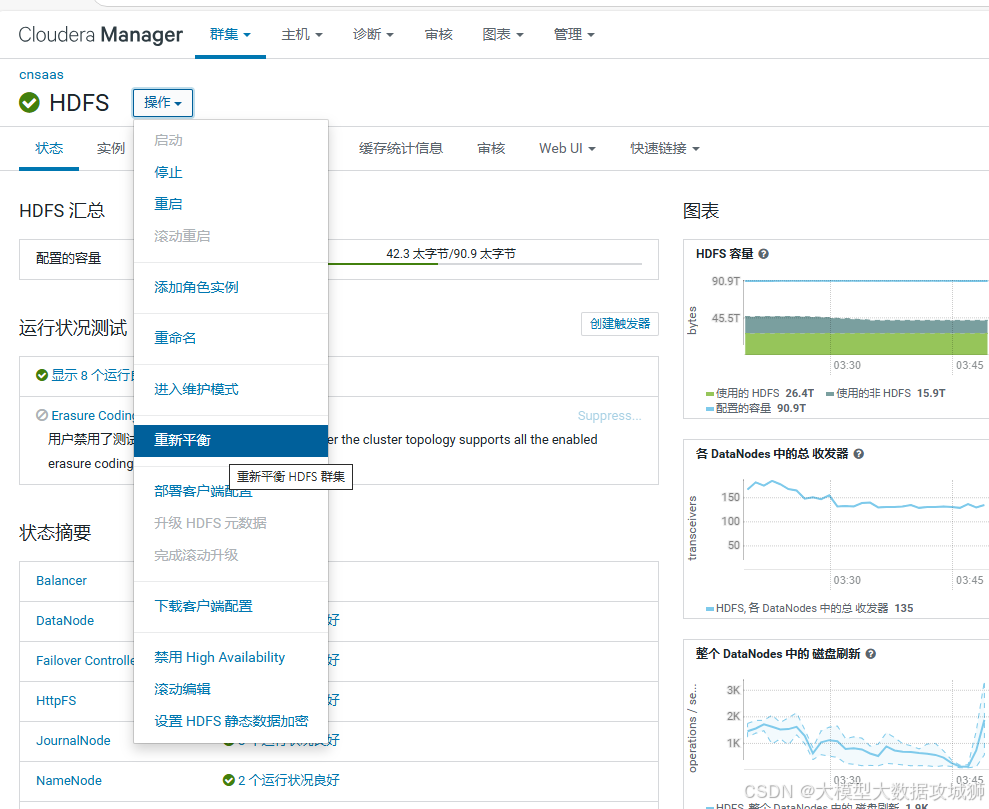Click the 创建触发器 button
989x809 pixels.
click(620, 323)
